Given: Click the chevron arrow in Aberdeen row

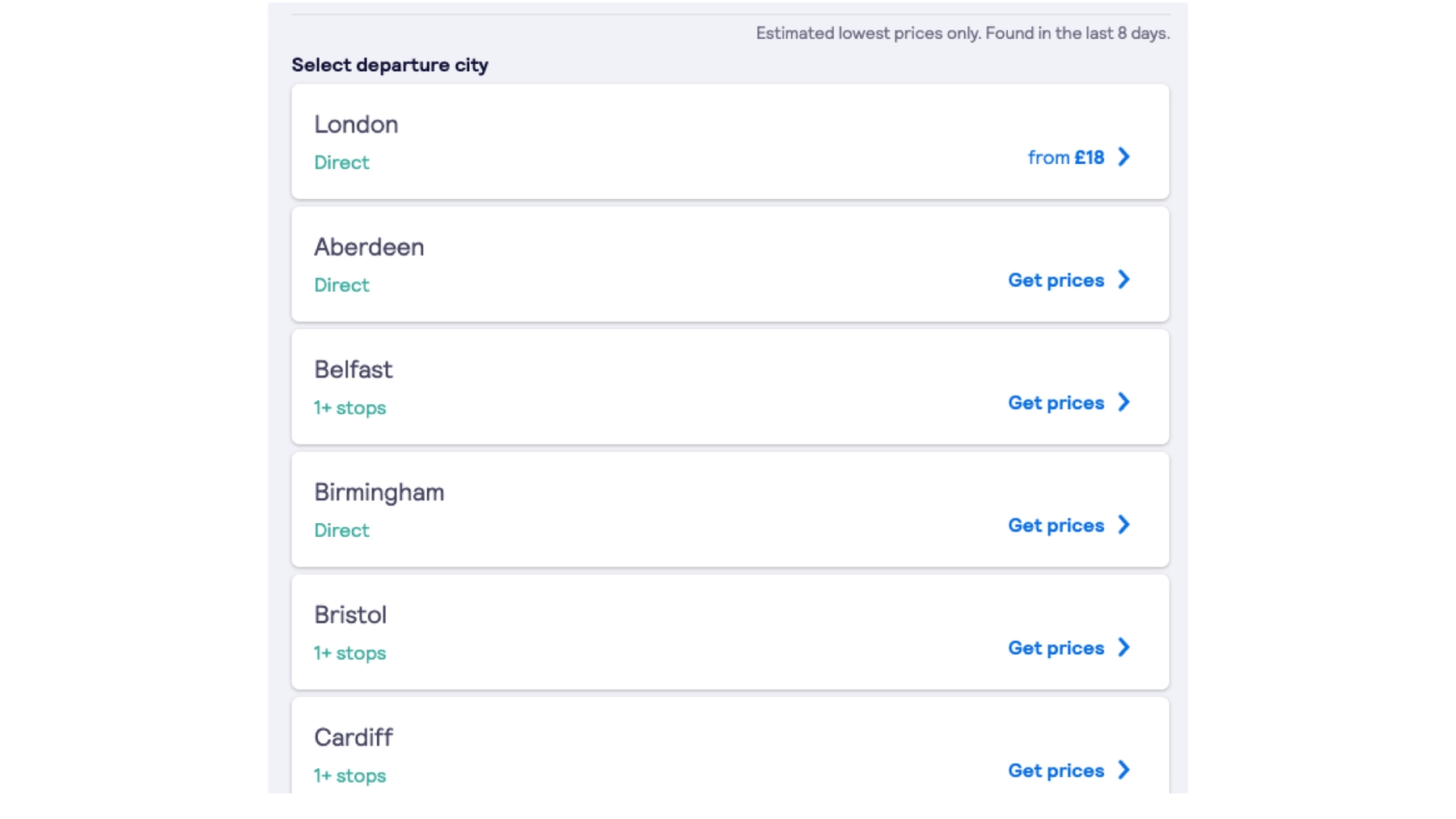Looking at the screenshot, I should click(1124, 280).
